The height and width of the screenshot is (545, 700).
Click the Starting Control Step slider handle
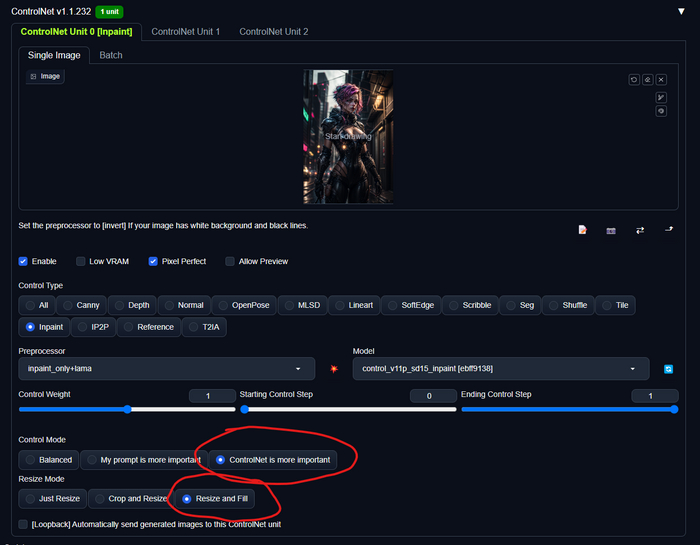click(244, 409)
